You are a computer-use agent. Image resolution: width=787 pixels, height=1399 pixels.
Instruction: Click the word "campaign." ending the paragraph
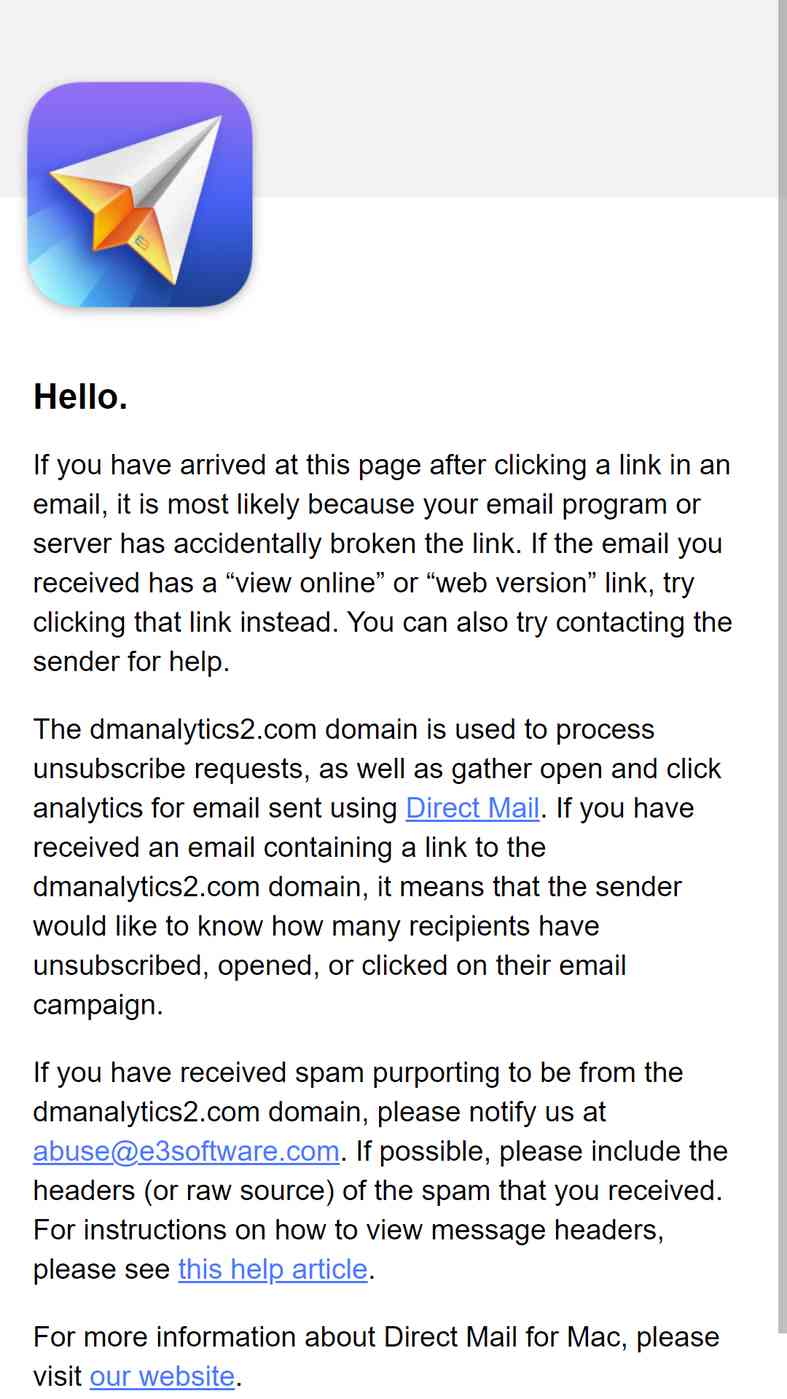pyautogui.click(x=98, y=1005)
